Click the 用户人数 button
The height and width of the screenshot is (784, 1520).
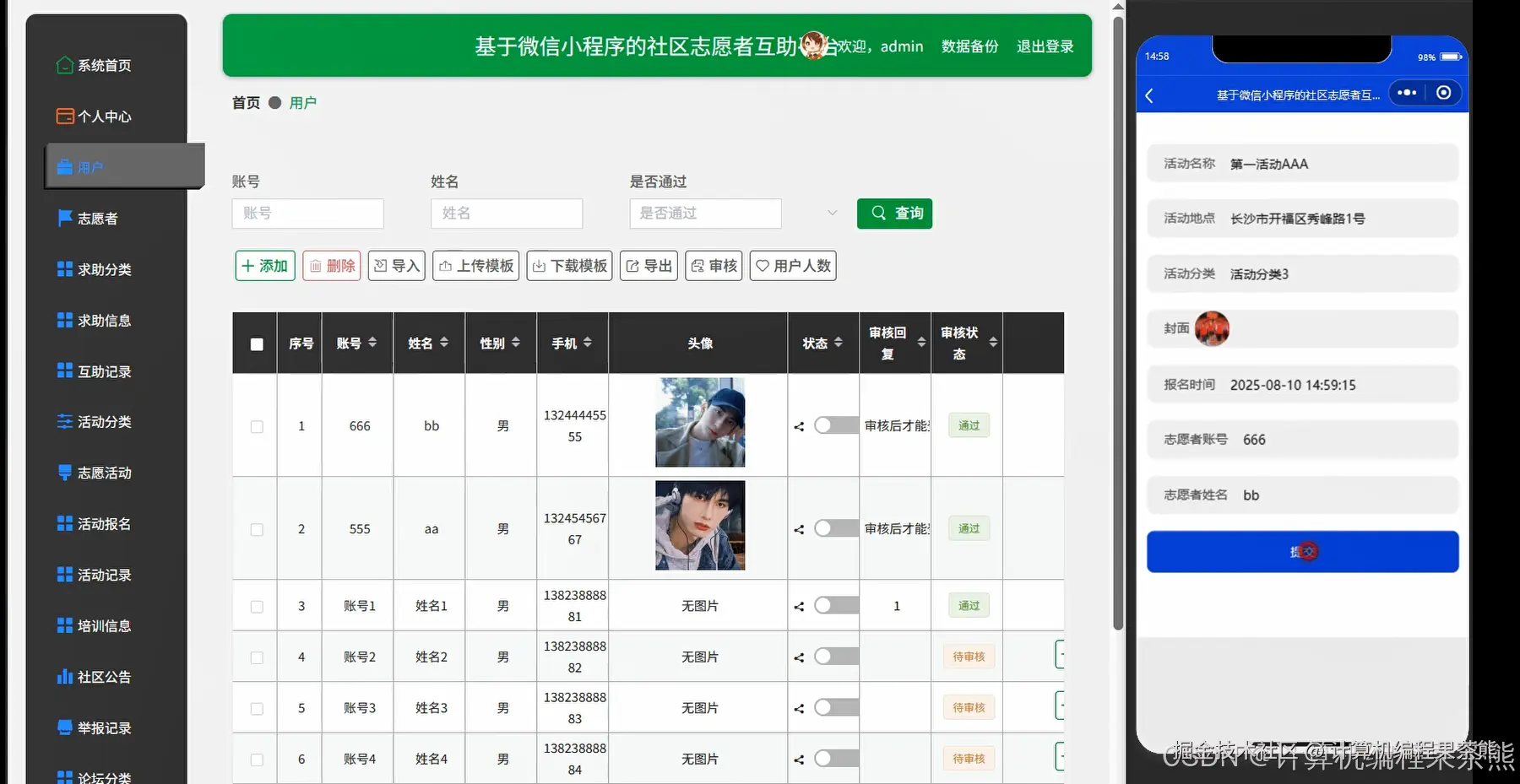[793, 266]
